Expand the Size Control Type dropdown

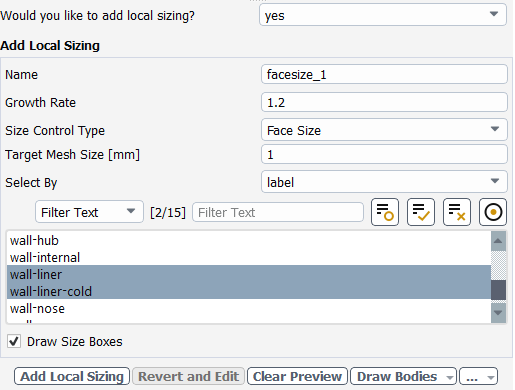pos(384,130)
